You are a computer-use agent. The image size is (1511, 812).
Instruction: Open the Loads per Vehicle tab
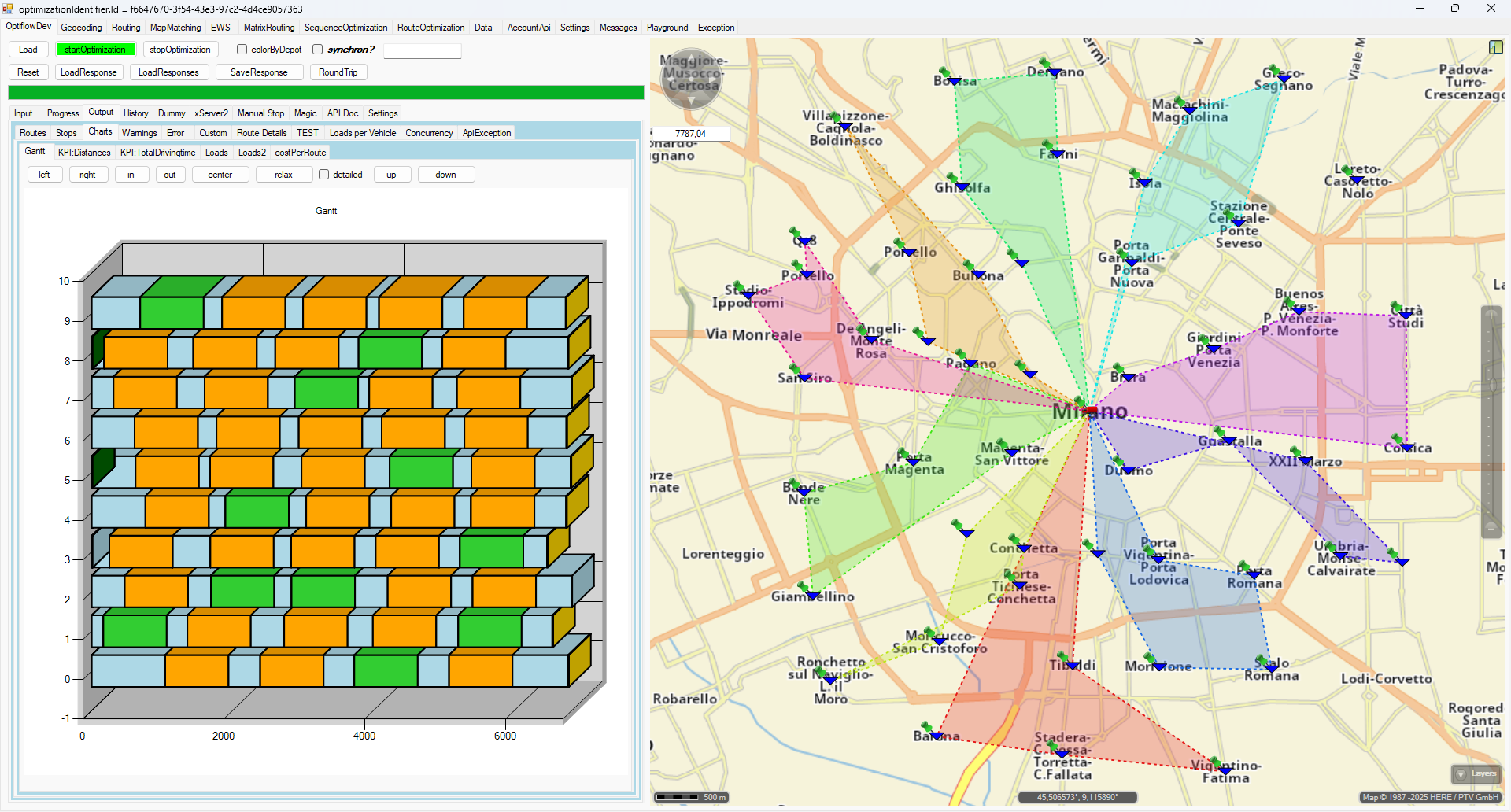coord(362,133)
